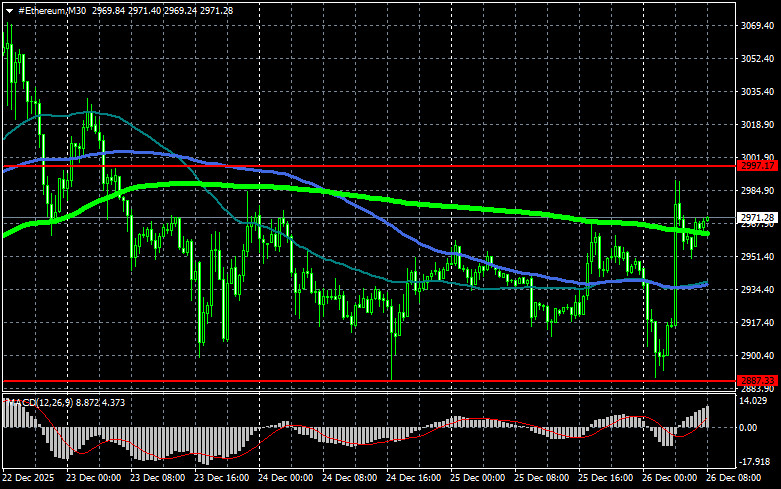Click the MACD scale value -17.918
Image resolution: width=781 pixels, height=489 pixels.
pyautogui.click(x=756, y=462)
